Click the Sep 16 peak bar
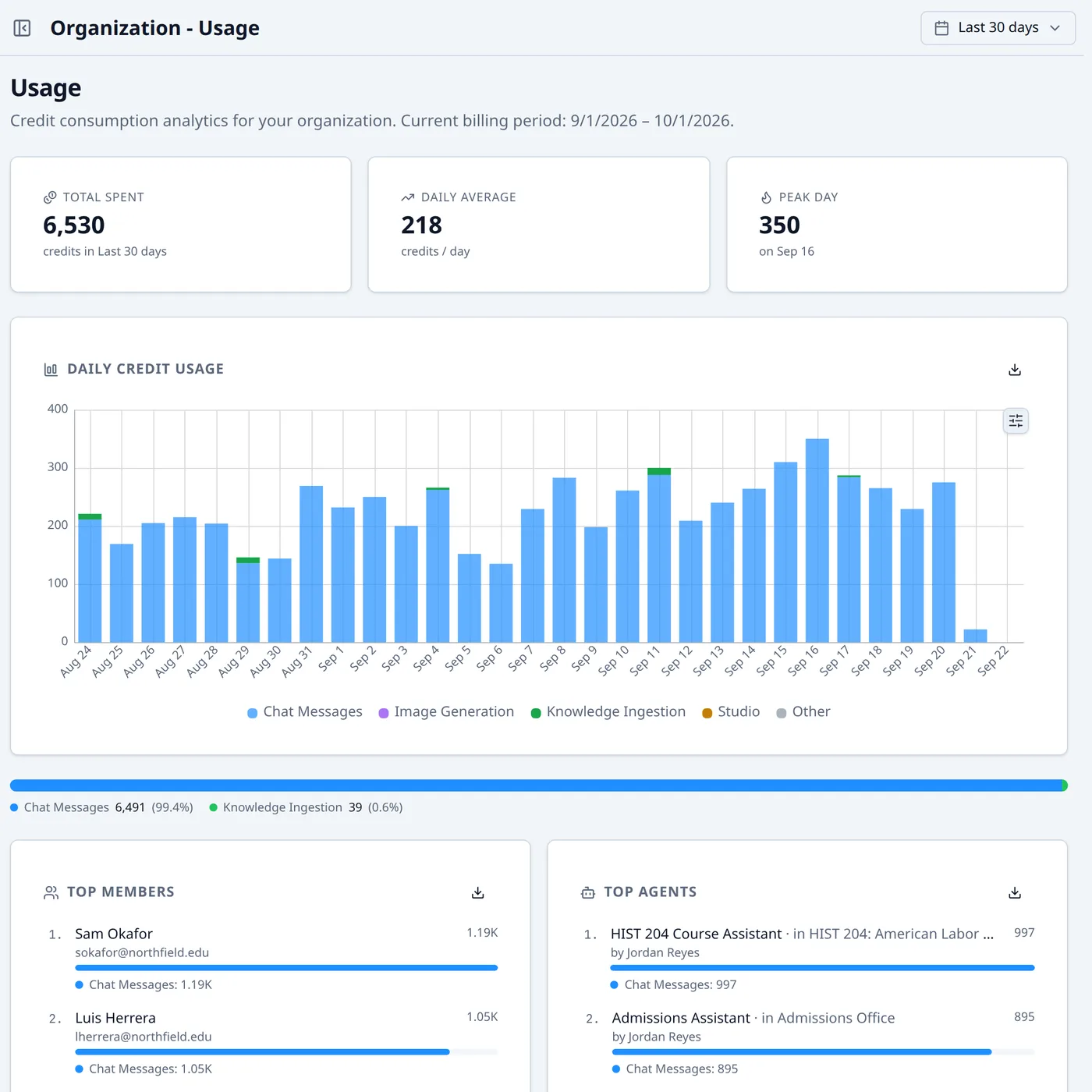1092x1092 pixels. tap(817, 541)
